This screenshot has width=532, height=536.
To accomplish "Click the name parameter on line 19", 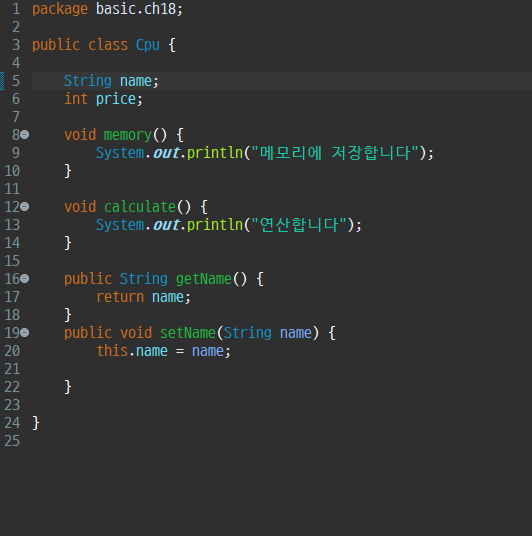I will coord(296,333).
